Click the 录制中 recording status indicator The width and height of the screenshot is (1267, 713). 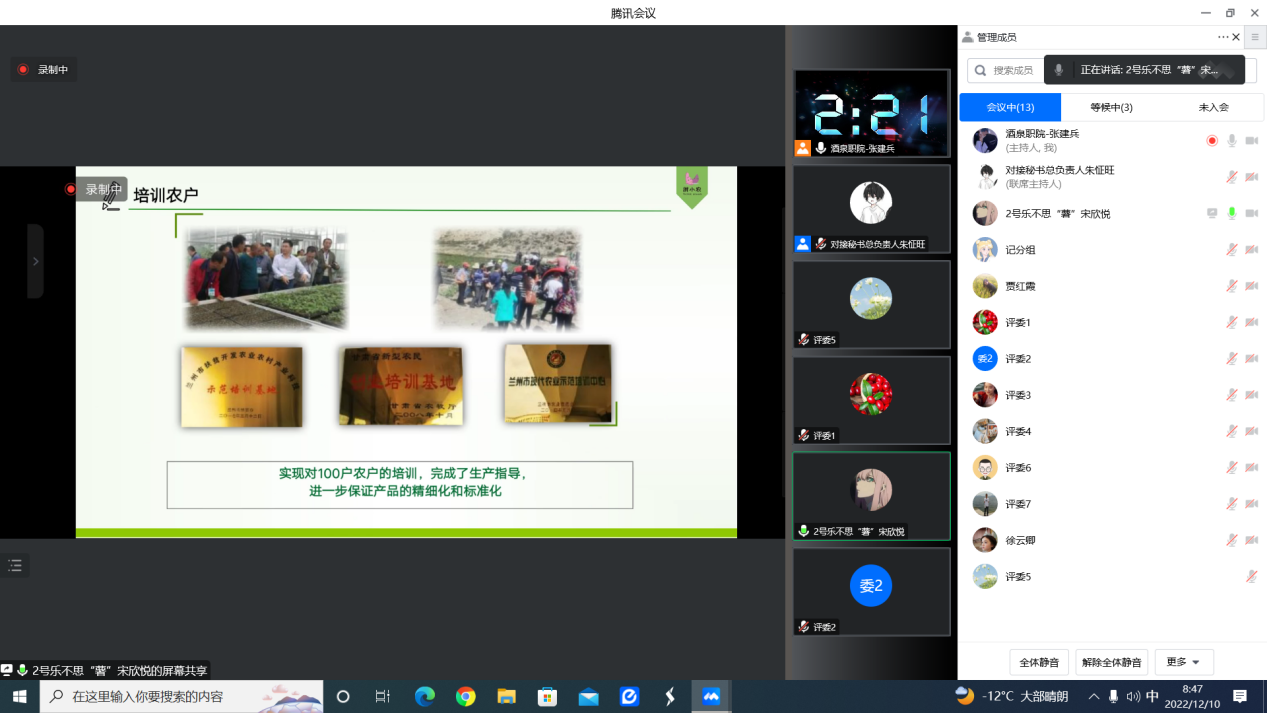tap(44, 70)
